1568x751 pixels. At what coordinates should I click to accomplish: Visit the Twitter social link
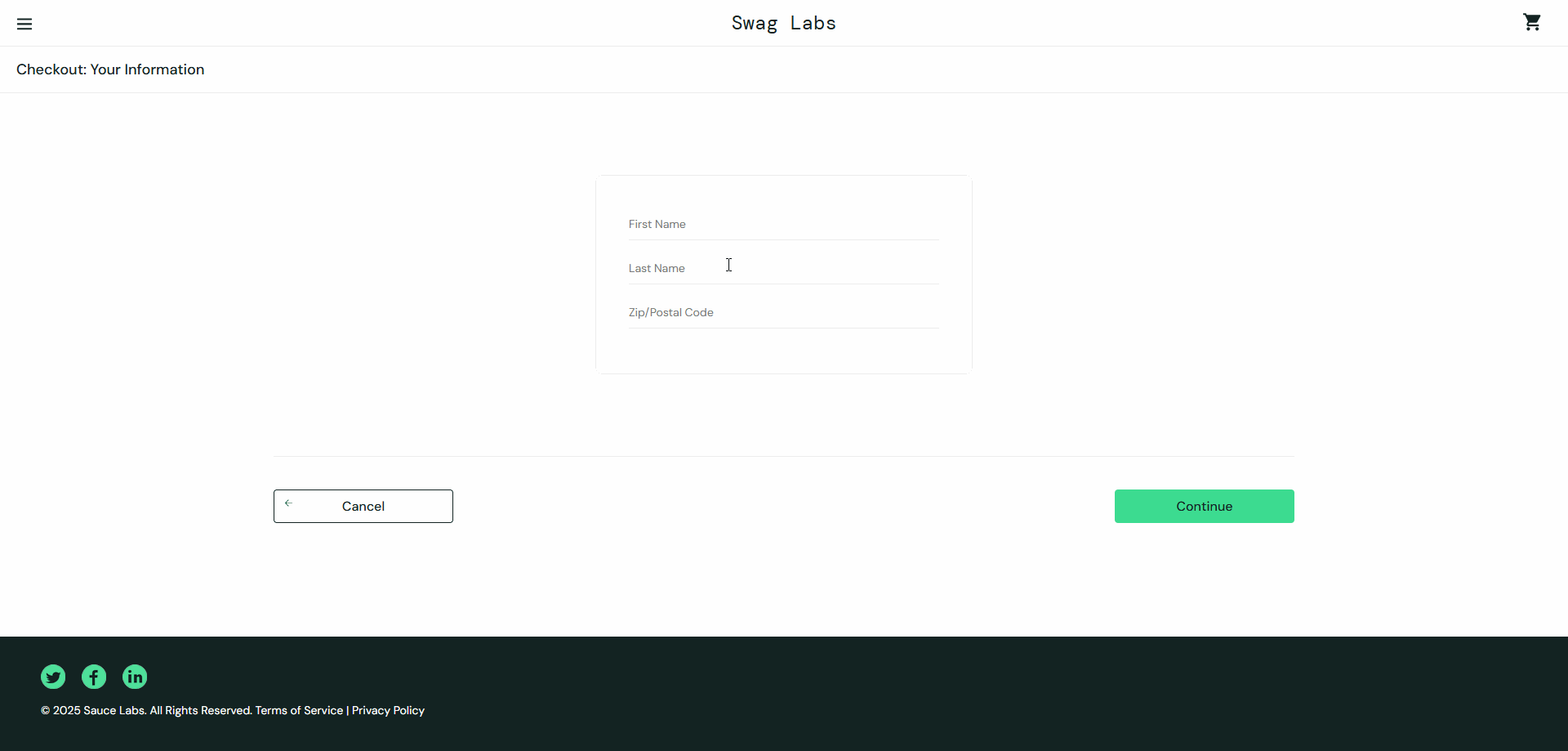click(53, 677)
